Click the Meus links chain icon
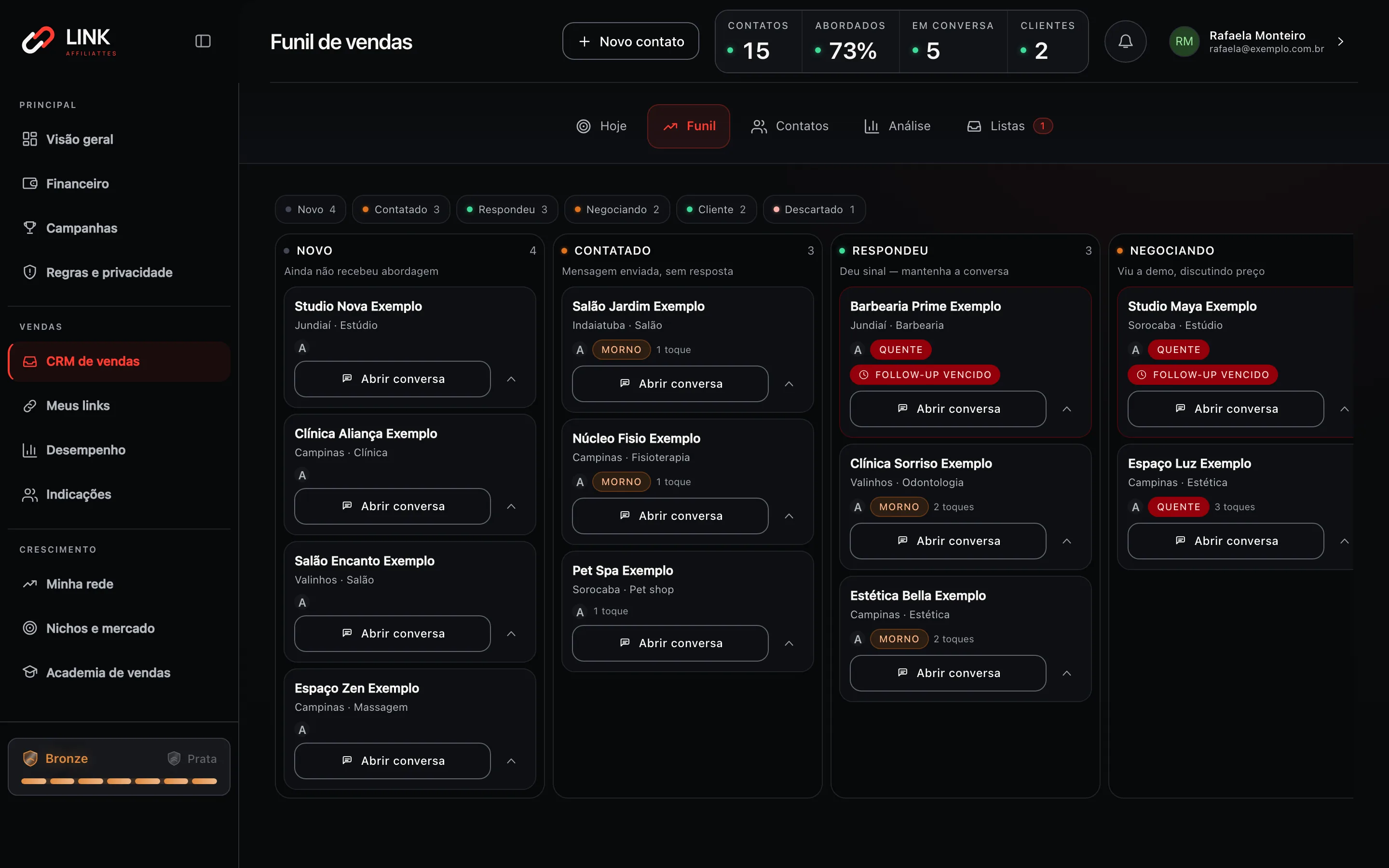 [x=30, y=405]
